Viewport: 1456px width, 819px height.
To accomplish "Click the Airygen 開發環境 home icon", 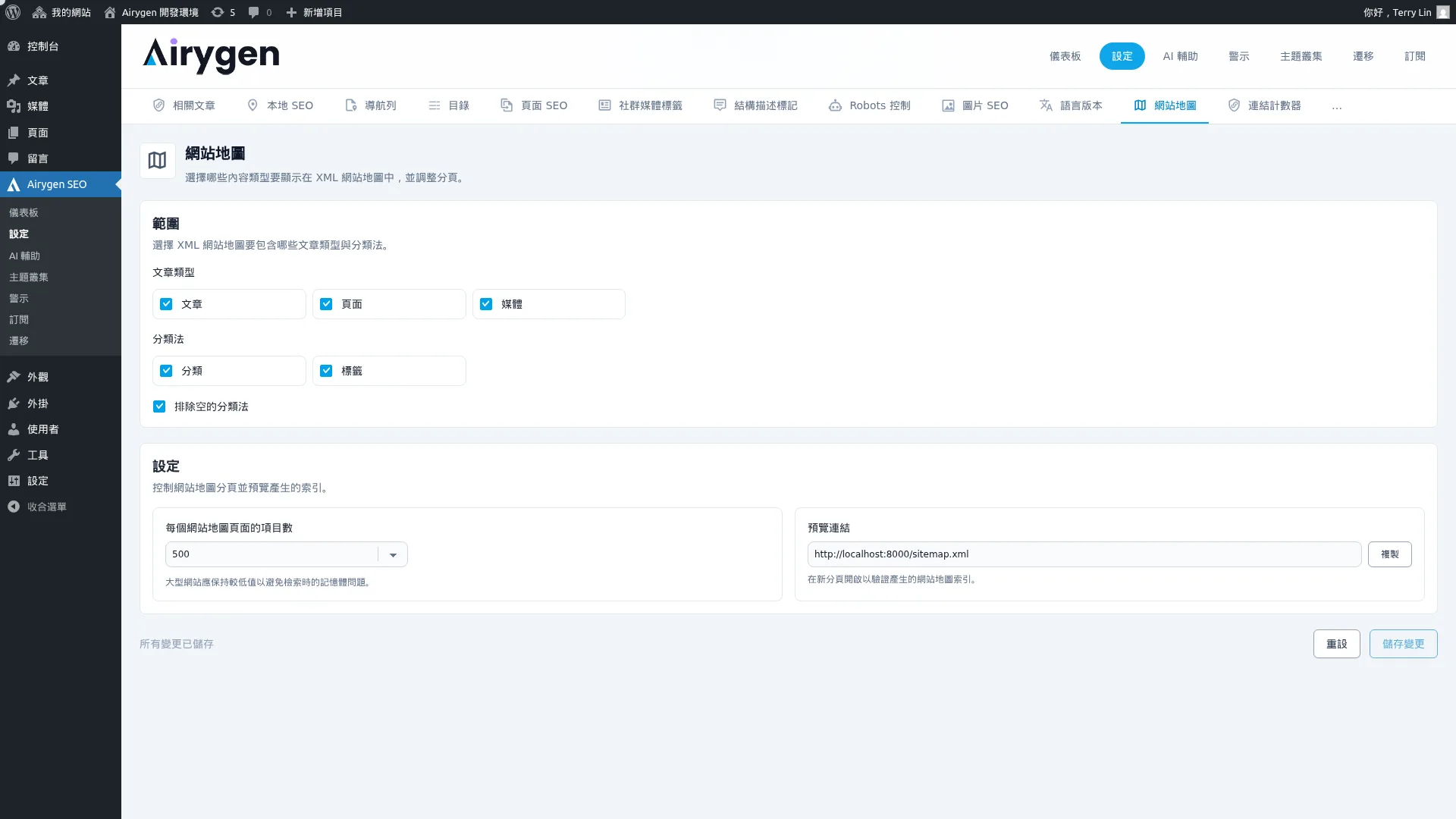I will (110, 12).
